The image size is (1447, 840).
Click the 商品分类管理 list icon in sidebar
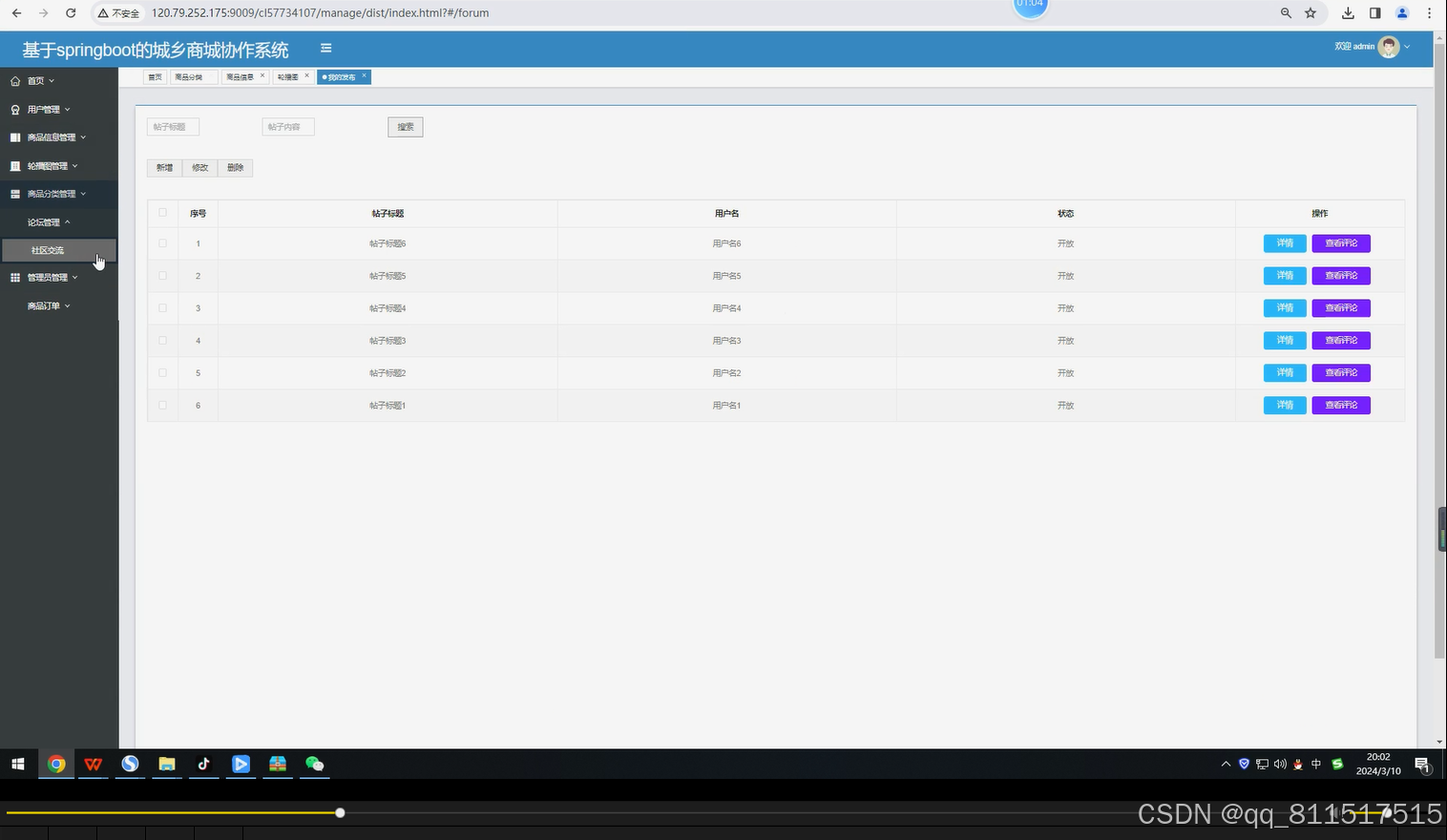[x=15, y=194]
